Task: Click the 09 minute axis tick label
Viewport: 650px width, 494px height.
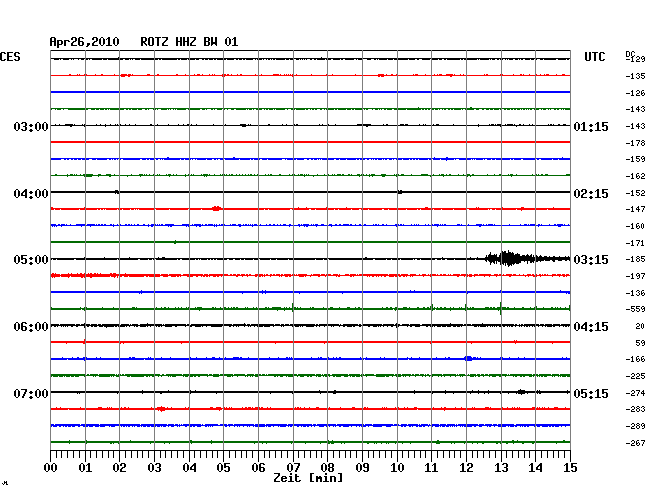Action: [362, 468]
